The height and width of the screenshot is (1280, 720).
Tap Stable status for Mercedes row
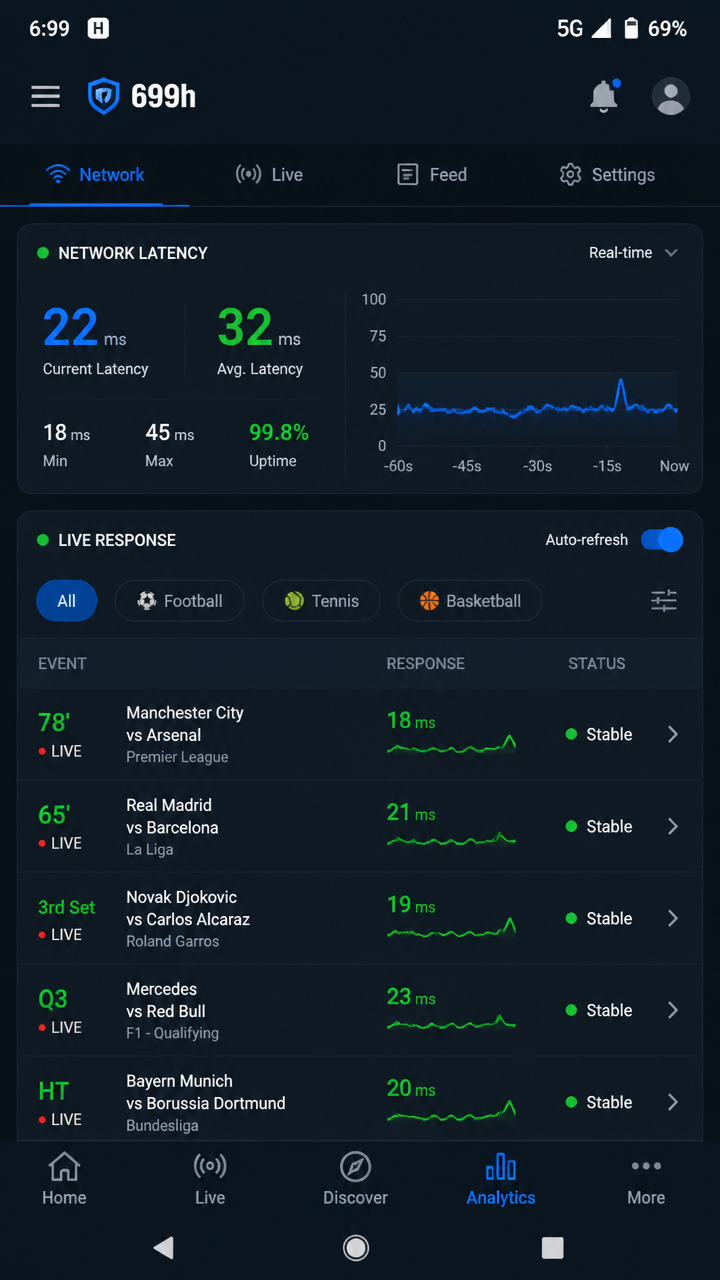point(599,1010)
